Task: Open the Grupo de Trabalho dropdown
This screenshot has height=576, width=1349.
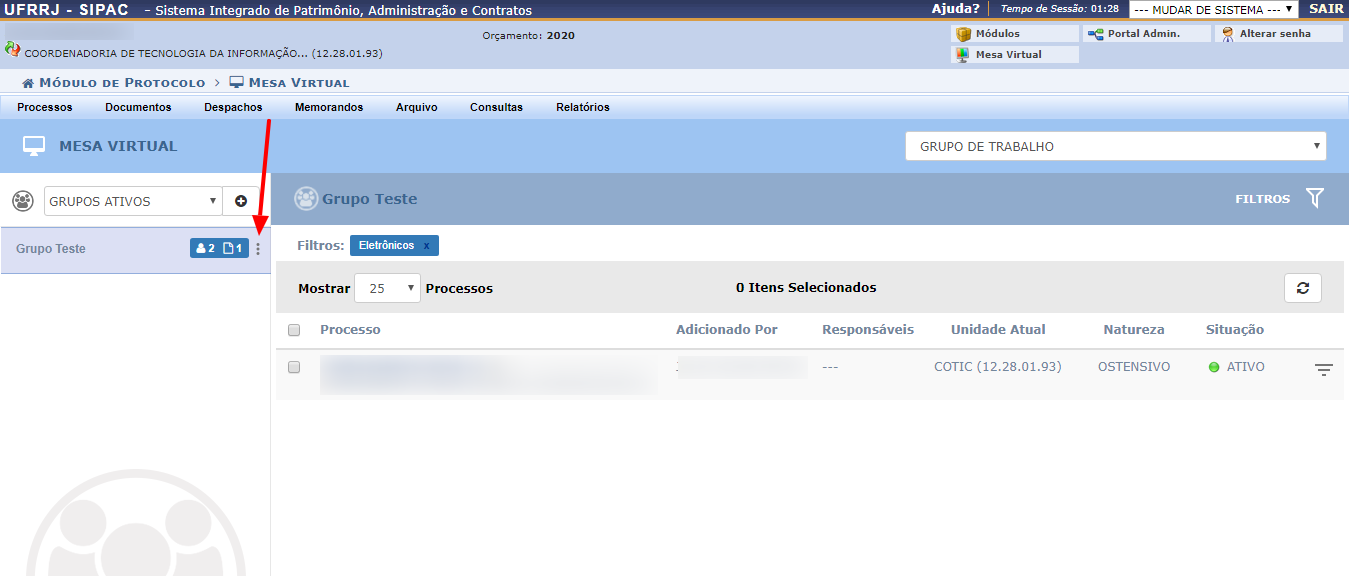Action: tap(1115, 146)
